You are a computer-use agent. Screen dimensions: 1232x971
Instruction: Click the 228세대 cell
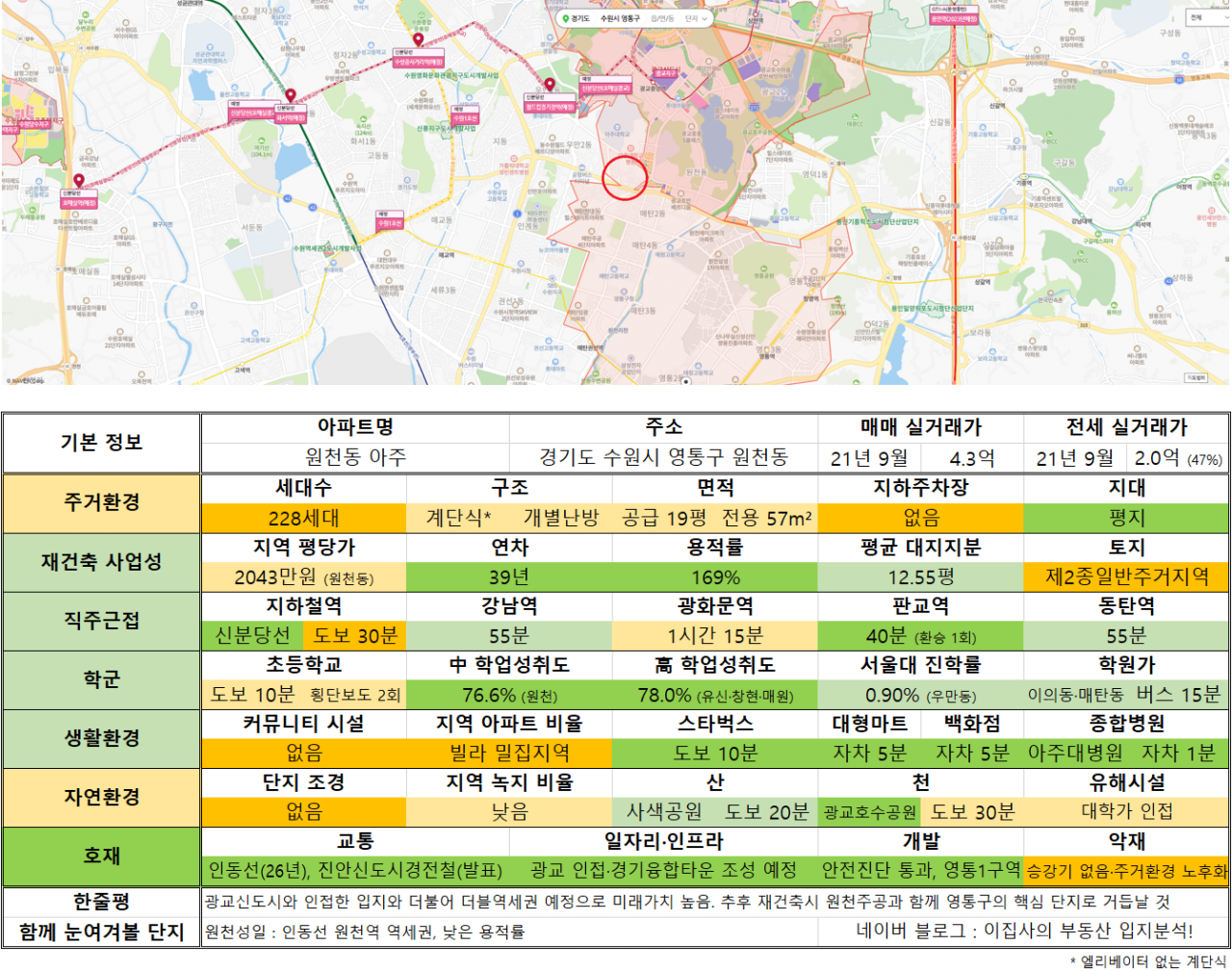pos(303,518)
